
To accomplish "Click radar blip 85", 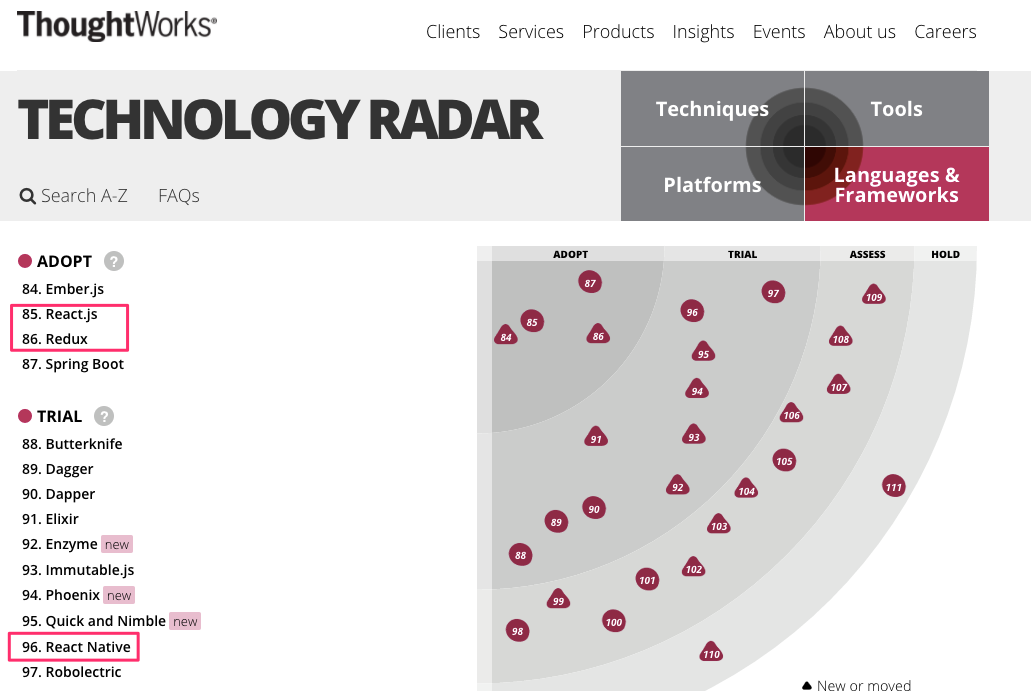I will click(x=532, y=322).
